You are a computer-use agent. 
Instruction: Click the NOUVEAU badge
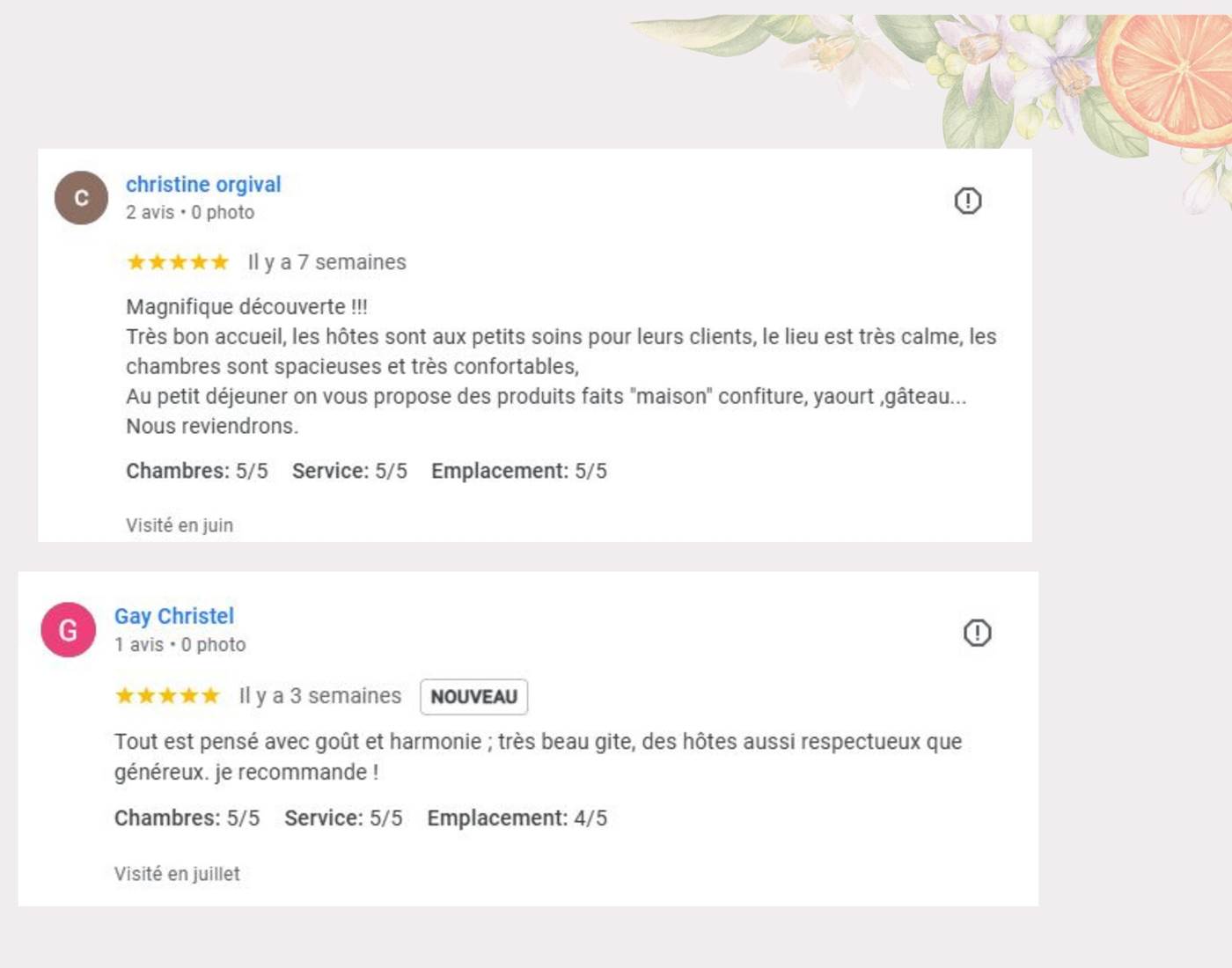[473, 697]
